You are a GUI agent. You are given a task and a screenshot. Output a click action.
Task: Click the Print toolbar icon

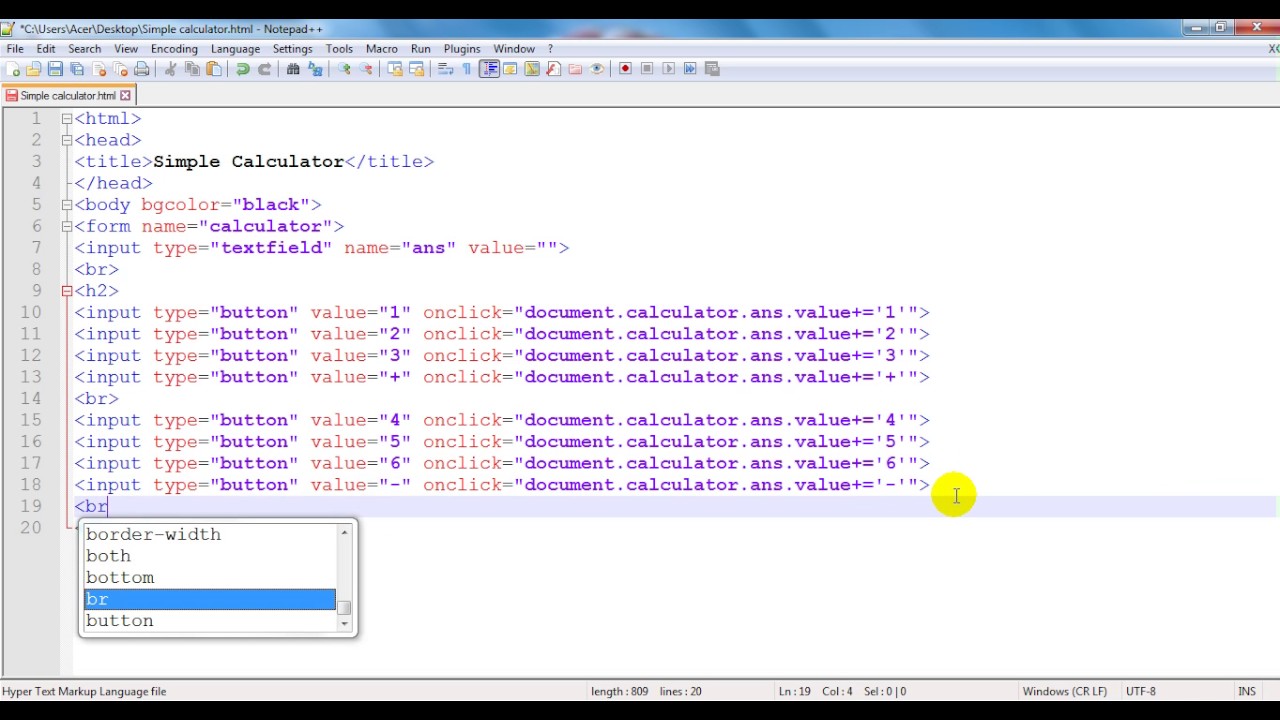tap(142, 69)
